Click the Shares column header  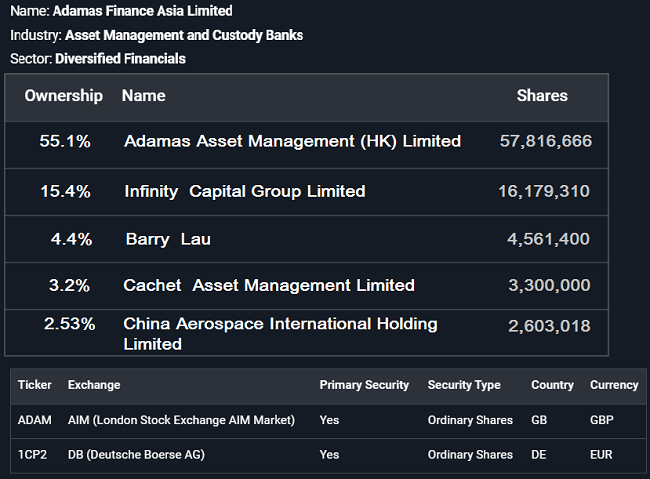click(542, 96)
